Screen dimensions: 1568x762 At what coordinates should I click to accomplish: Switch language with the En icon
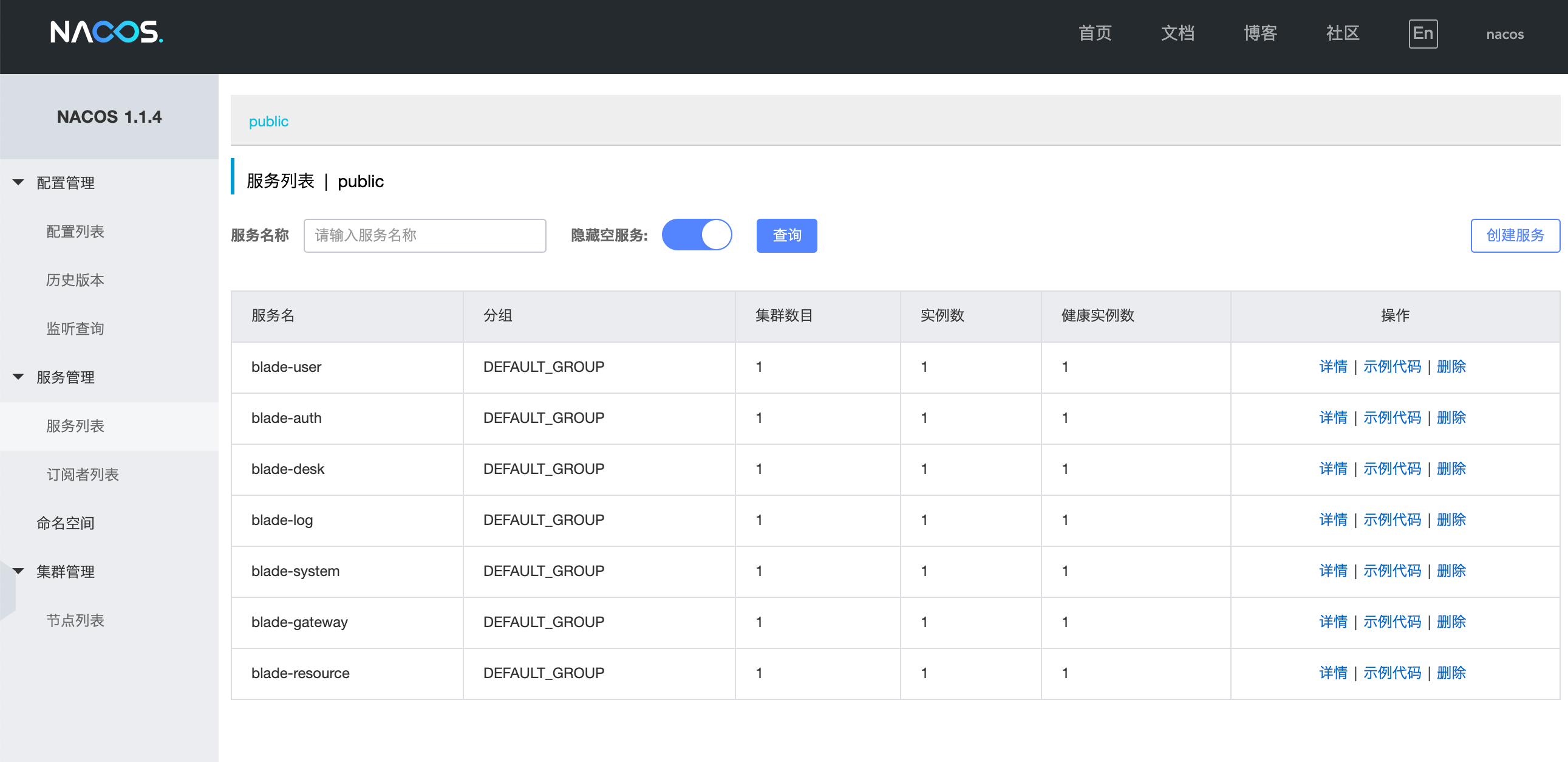(1422, 33)
